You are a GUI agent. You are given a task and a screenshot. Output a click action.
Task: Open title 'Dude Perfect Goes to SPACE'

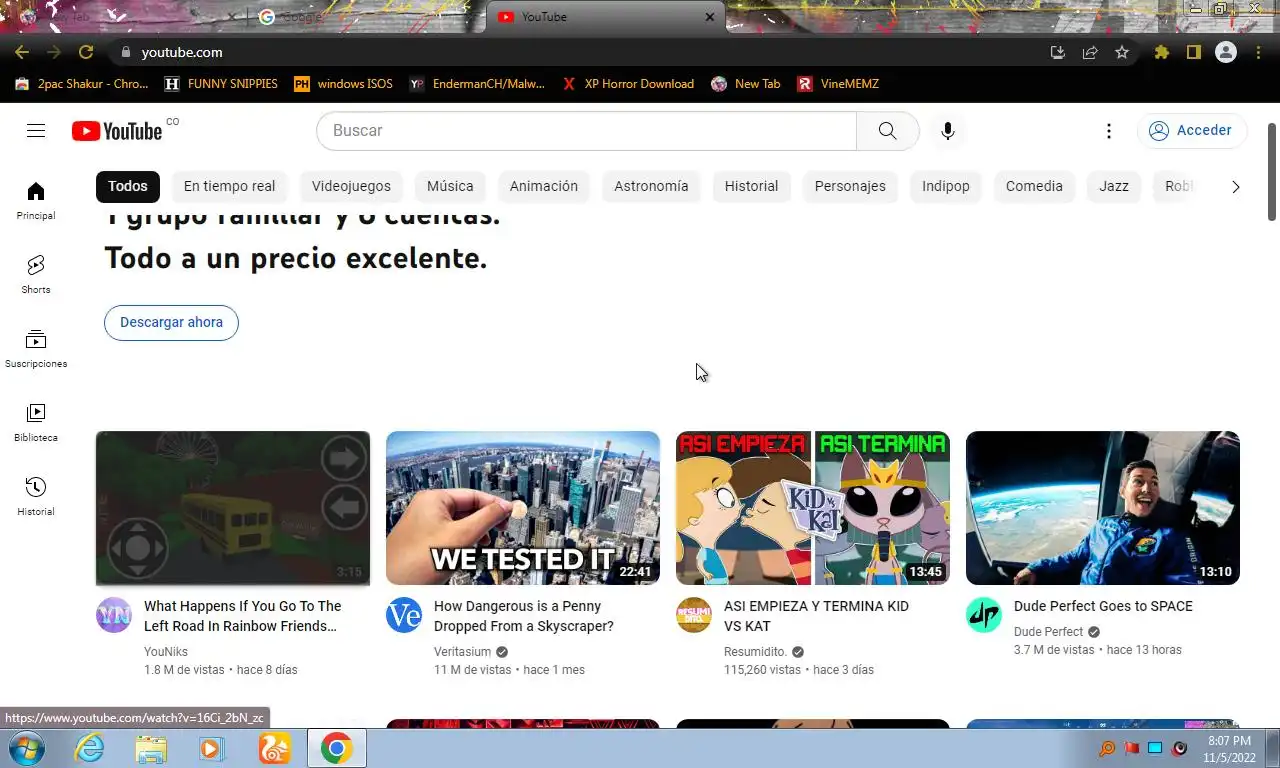(1103, 606)
